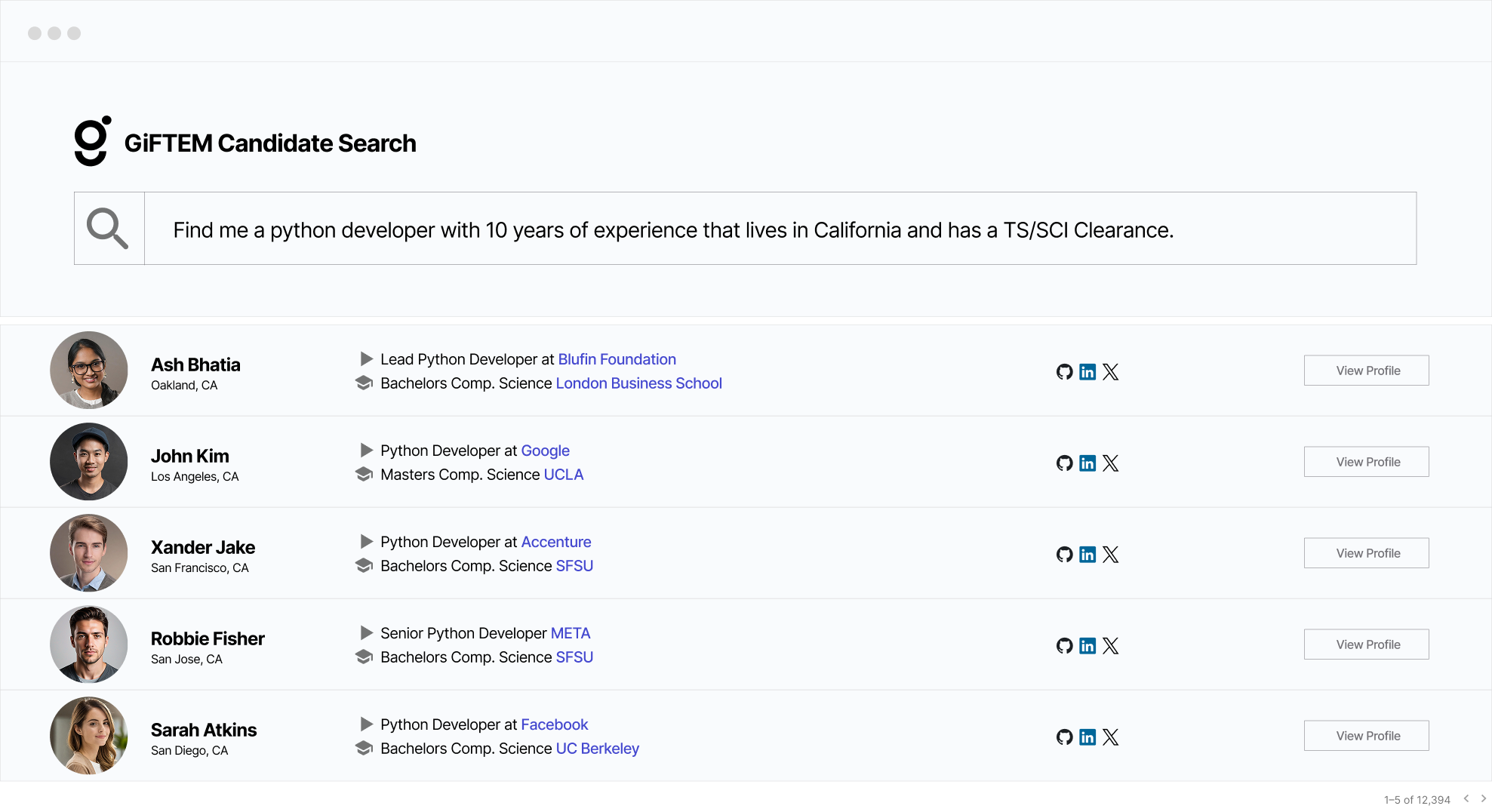Click the UC Berkeley link

click(x=597, y=749)
